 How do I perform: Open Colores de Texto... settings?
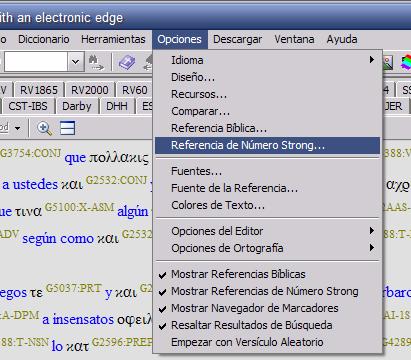click(x=267, y=205)
